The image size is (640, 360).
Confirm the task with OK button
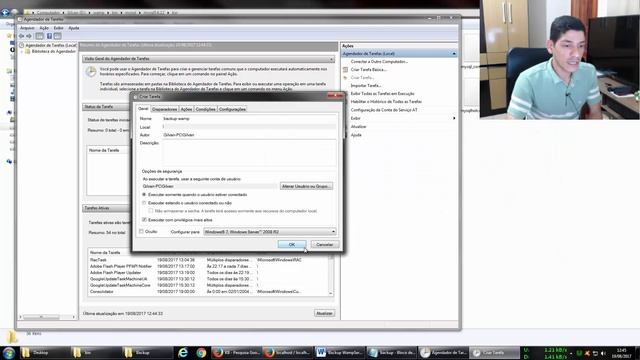point(292,244)
